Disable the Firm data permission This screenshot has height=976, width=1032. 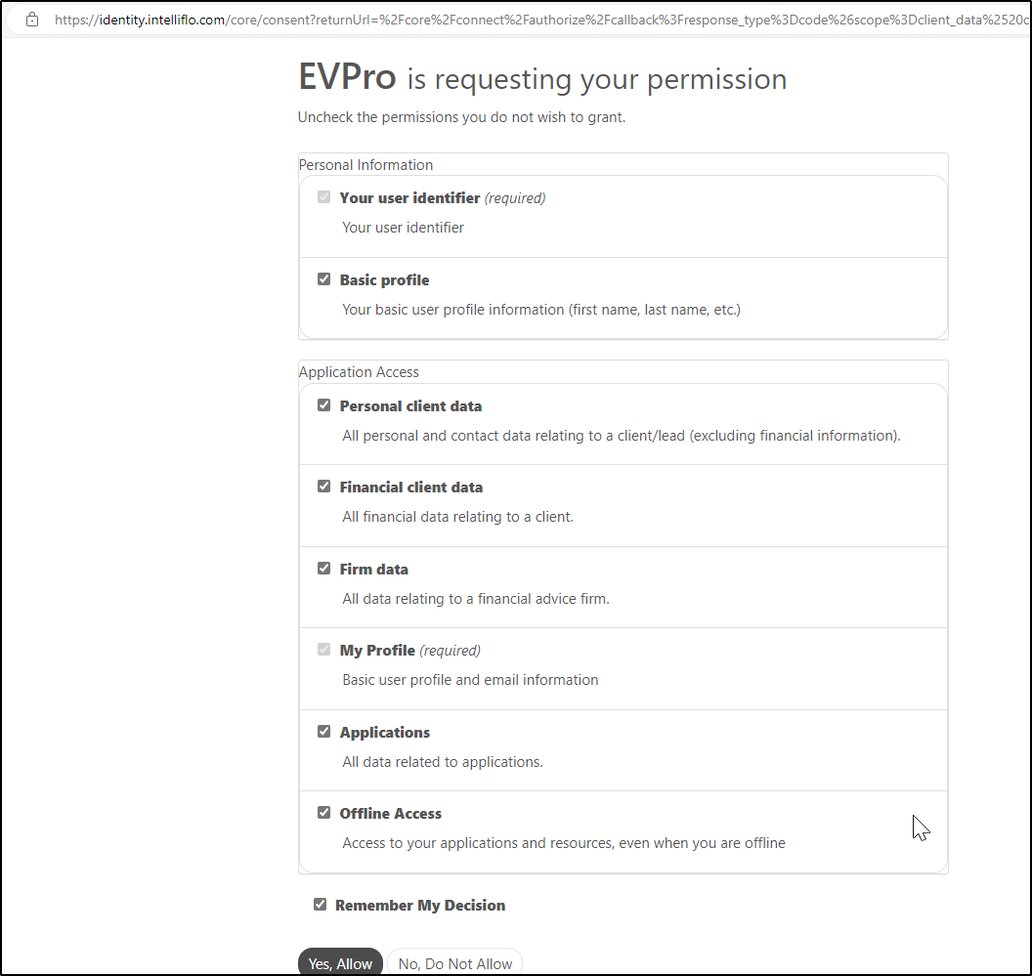click(324, 568)
